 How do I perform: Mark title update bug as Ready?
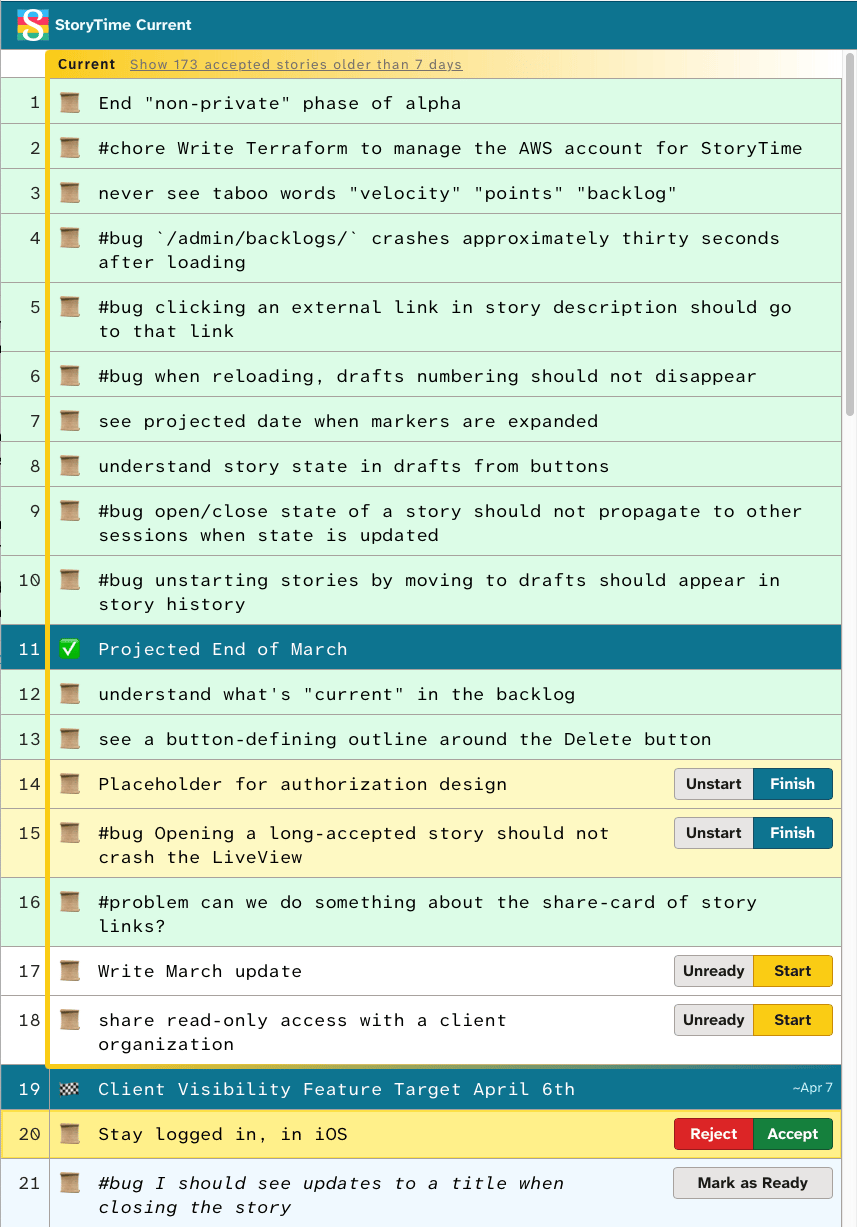tap(752, 1183)
